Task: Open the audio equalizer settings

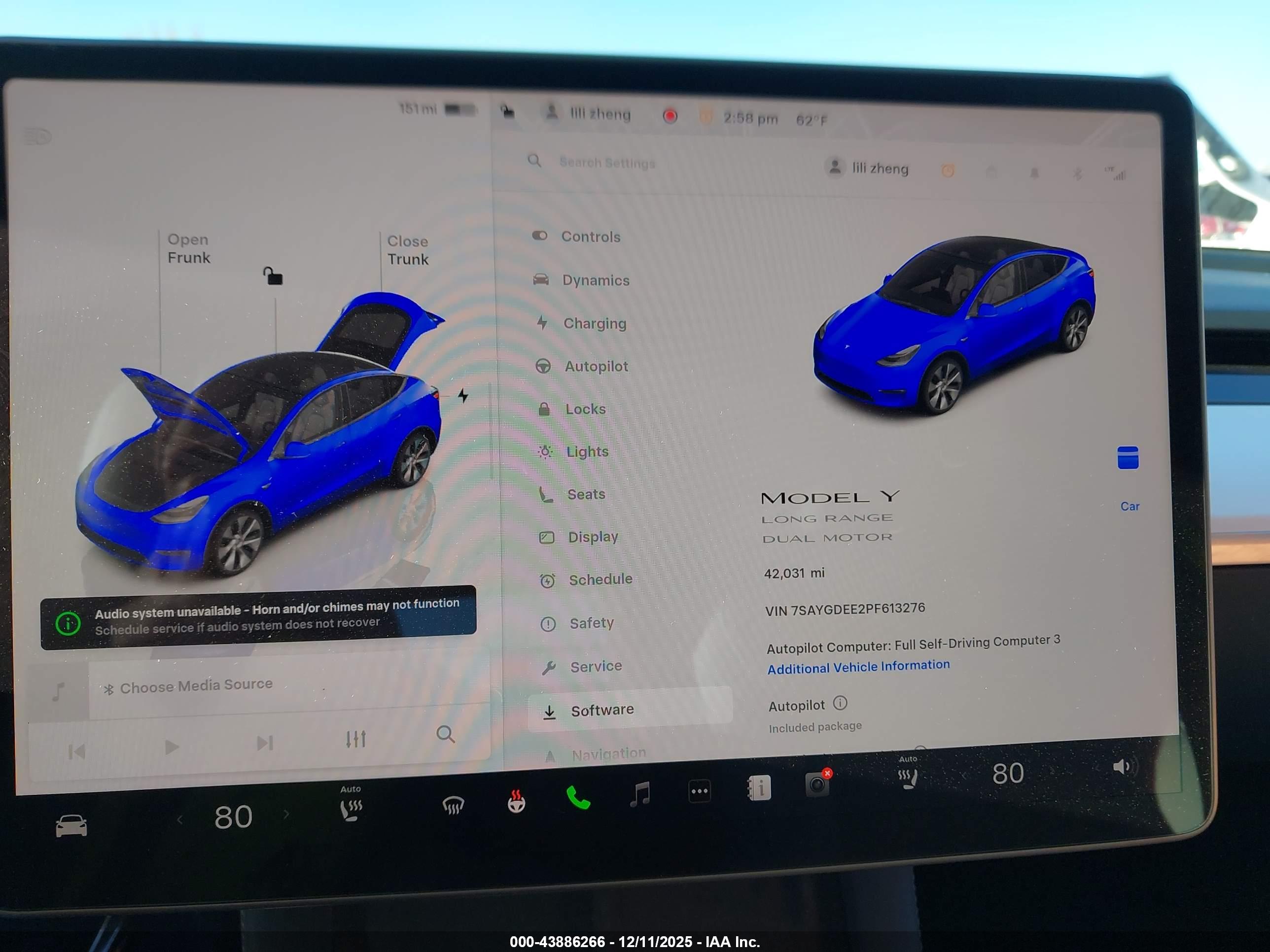Action: tap(355, 739)
